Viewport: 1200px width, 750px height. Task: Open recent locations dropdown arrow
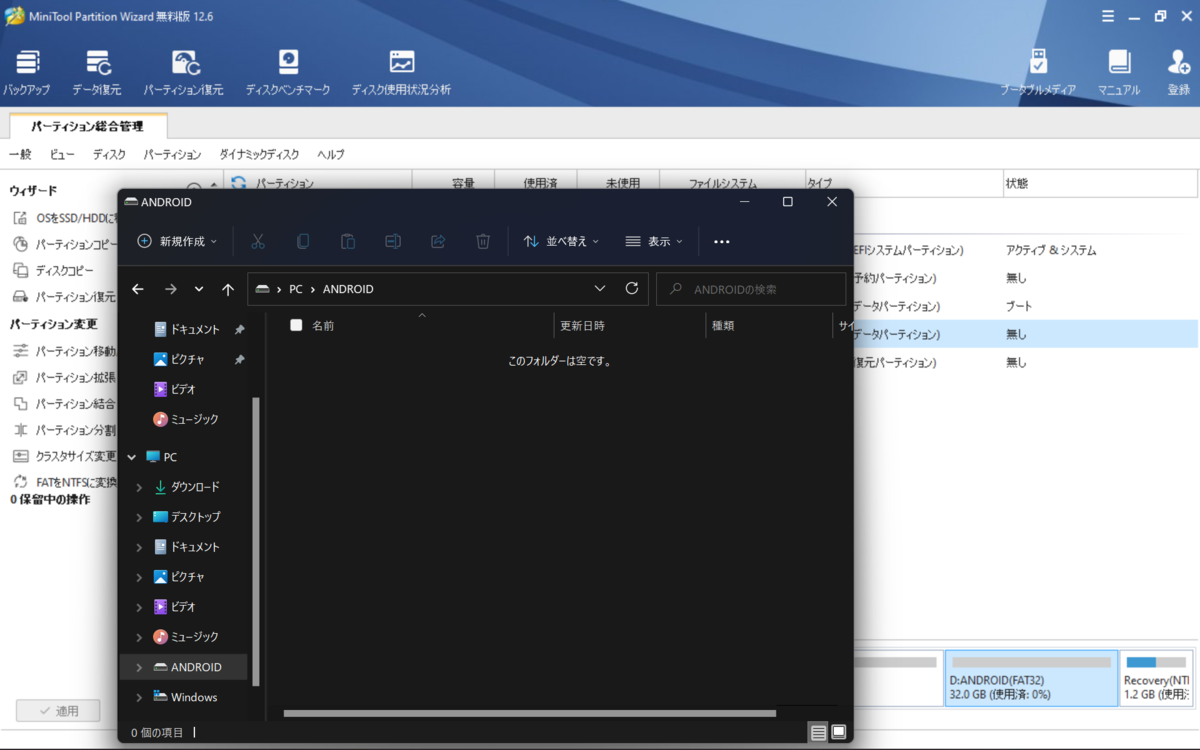pyautogui.click(x=199, y=289)
